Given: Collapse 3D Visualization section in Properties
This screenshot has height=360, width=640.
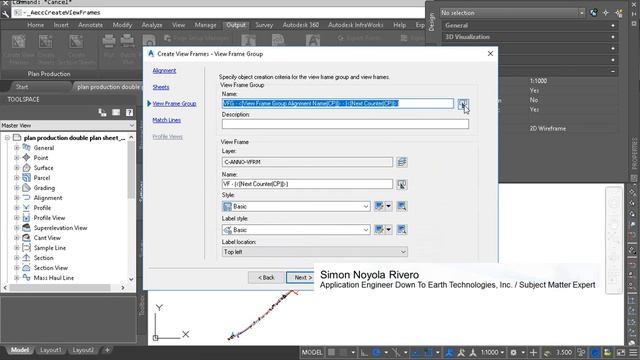Looking at the screenshot, I should [x=613, y=37].
